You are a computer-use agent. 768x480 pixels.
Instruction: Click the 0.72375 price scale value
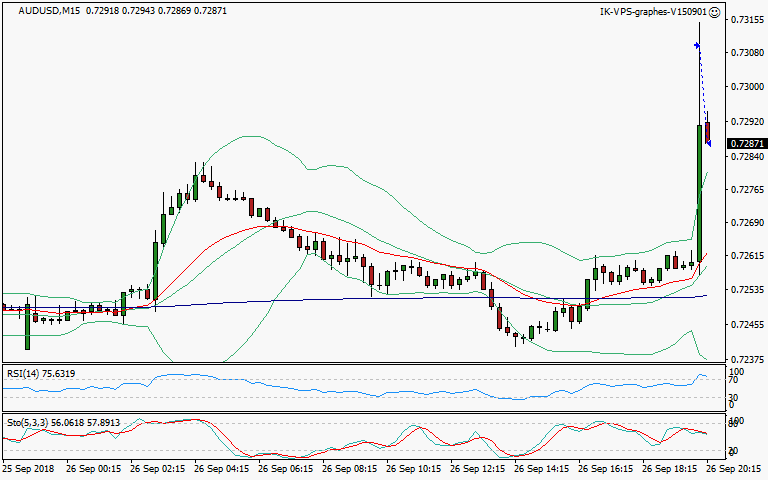tap(747, 360)
